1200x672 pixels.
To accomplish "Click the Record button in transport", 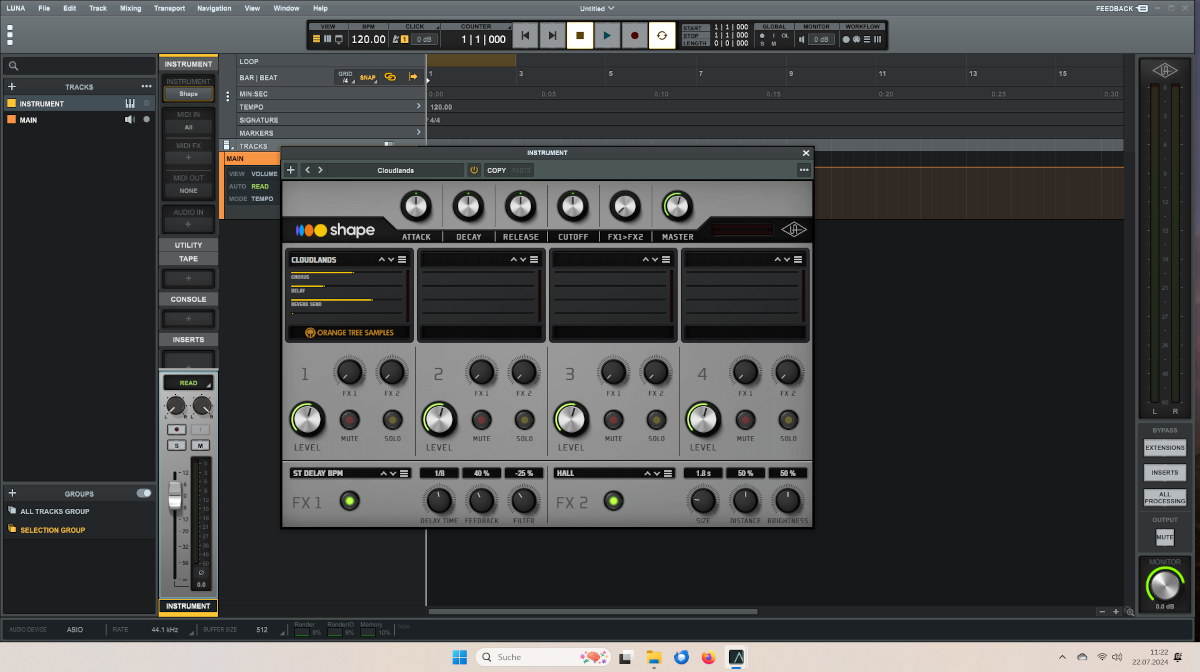I will pos(634,36).
